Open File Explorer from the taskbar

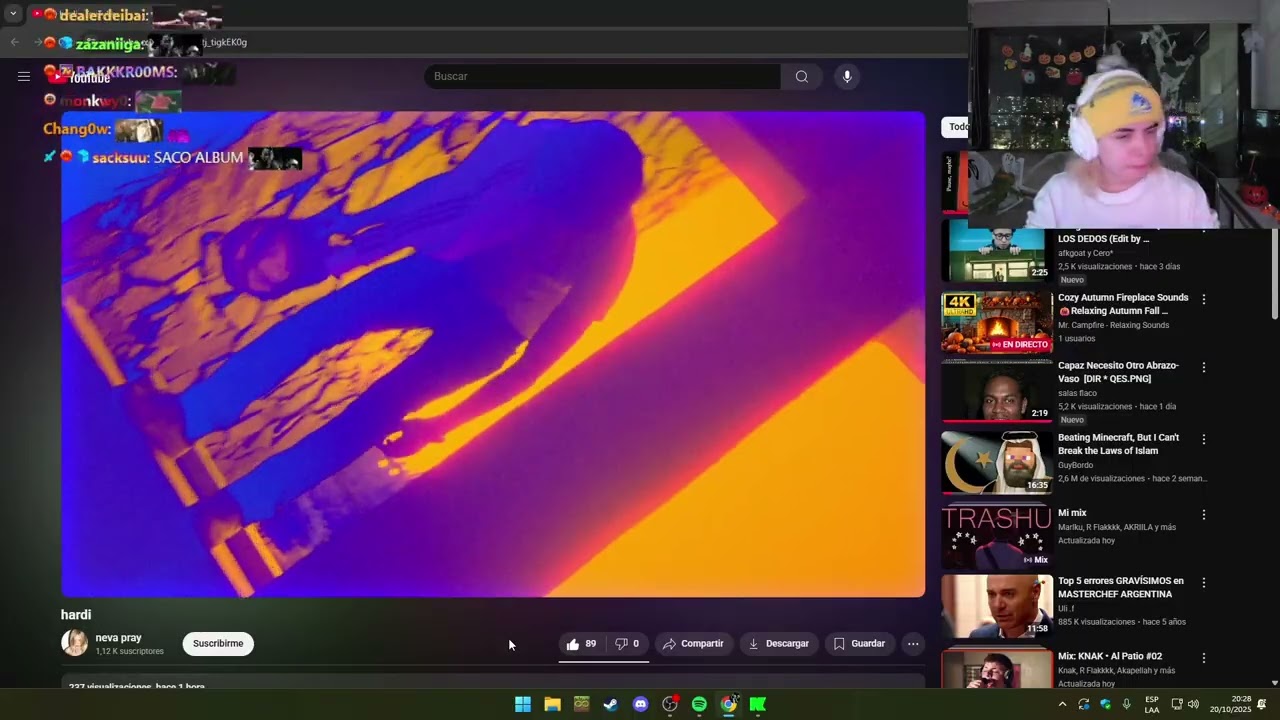coord(552,704)
